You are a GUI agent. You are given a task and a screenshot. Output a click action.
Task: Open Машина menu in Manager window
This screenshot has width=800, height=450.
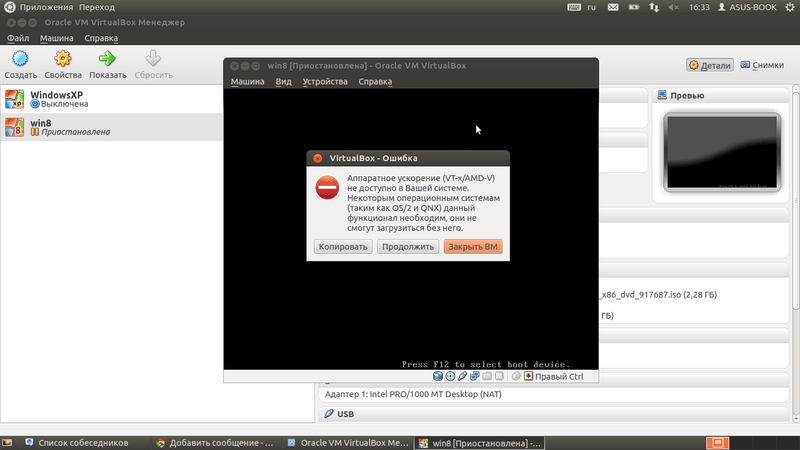pyautogui.click(x=57, y=38)
